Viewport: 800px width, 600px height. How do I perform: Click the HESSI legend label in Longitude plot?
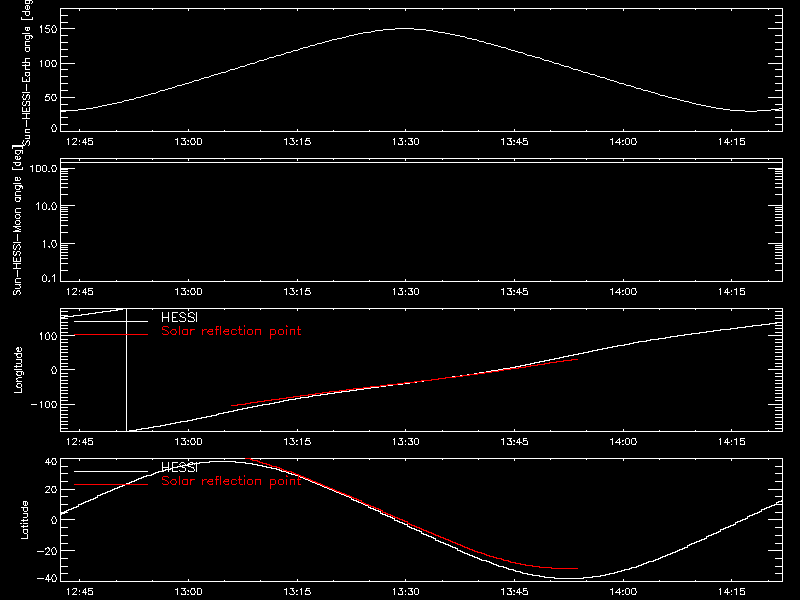(x=179, y=317)
